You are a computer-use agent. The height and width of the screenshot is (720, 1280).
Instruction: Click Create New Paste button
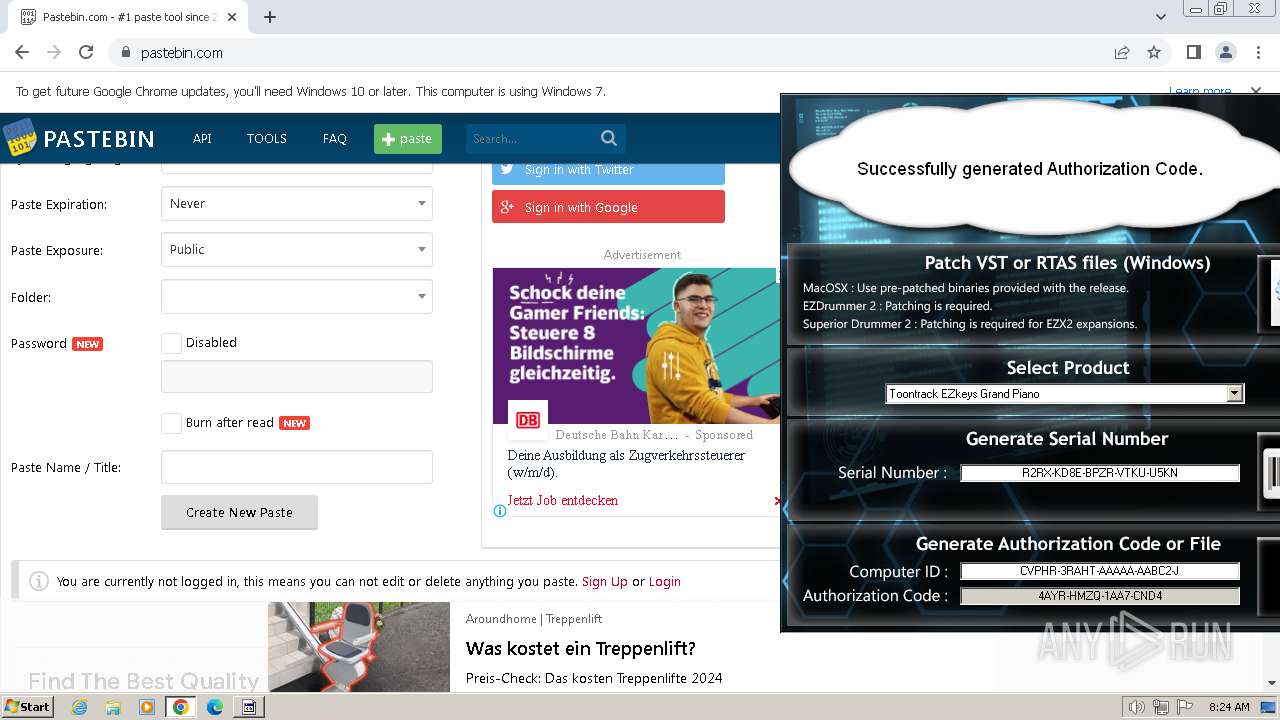pyautogui.click(x=239, y=512)
